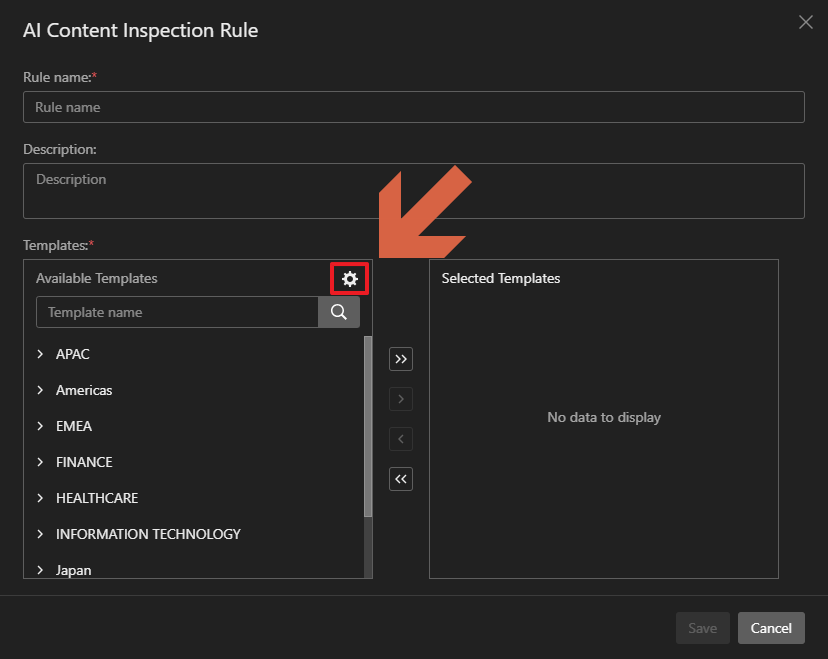The height and width of the screenshot is (659, 828).
Task: Select the Japan template category
Action: tap(73, 570)
